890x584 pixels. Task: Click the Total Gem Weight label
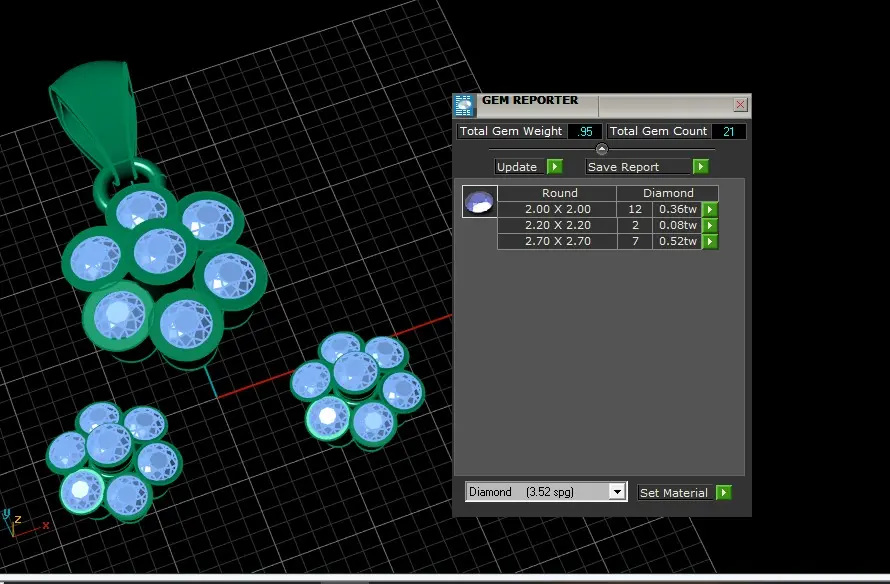tap(511, 131)
